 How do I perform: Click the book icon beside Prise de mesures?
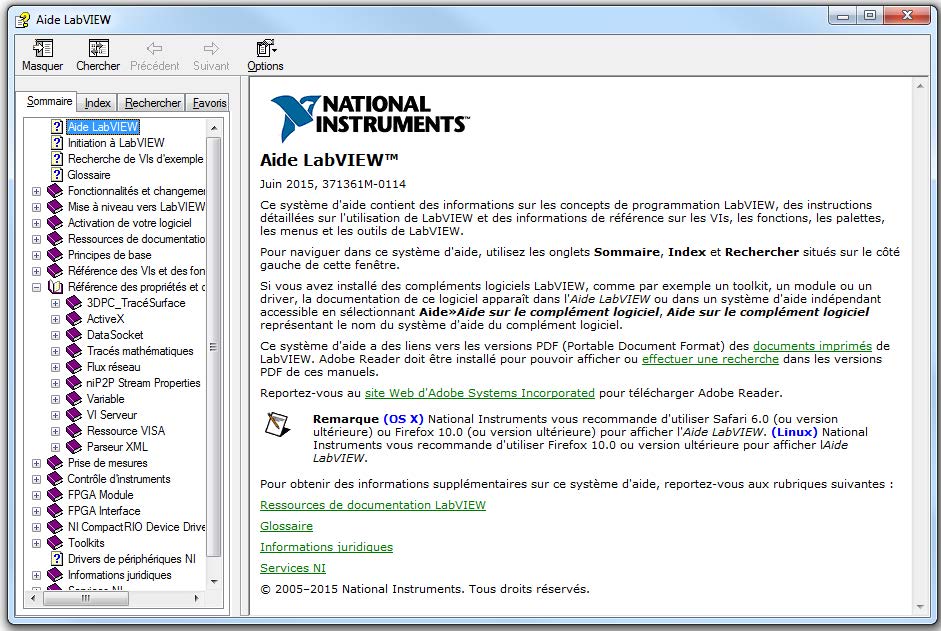(x=55, y=463)
